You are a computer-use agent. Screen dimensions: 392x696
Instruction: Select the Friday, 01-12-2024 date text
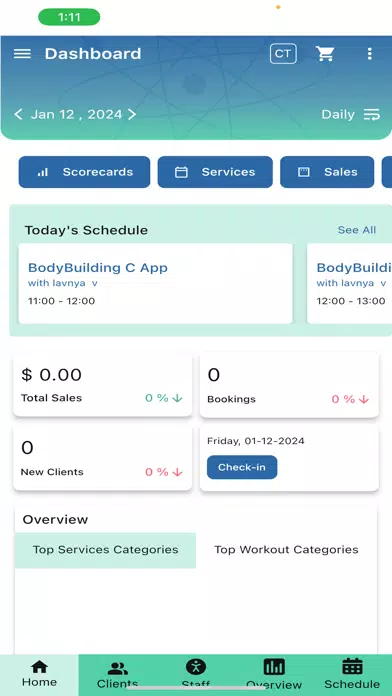pyautogui.click(x=256, y=441)
